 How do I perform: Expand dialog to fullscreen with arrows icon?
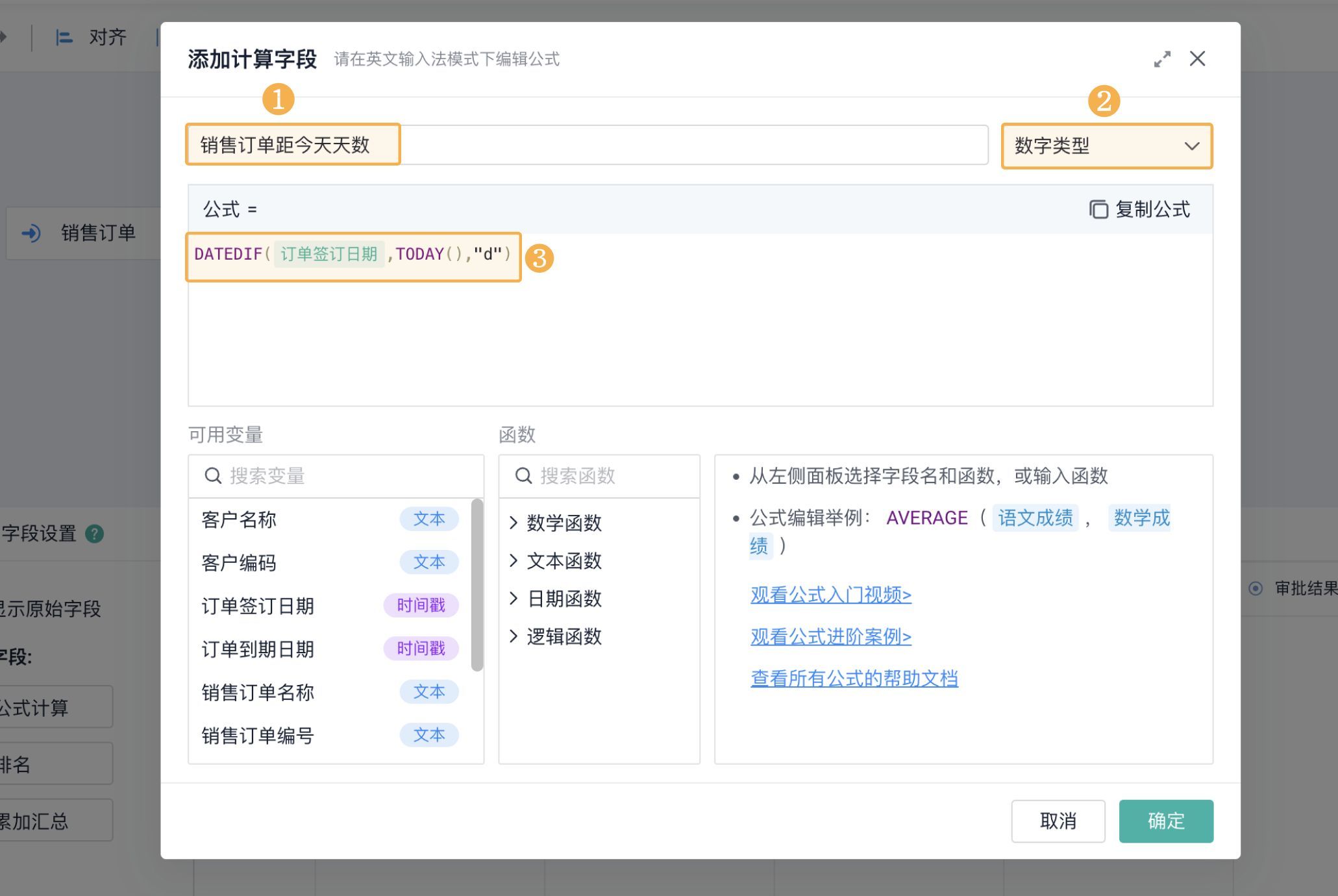tap(1162, 59)
